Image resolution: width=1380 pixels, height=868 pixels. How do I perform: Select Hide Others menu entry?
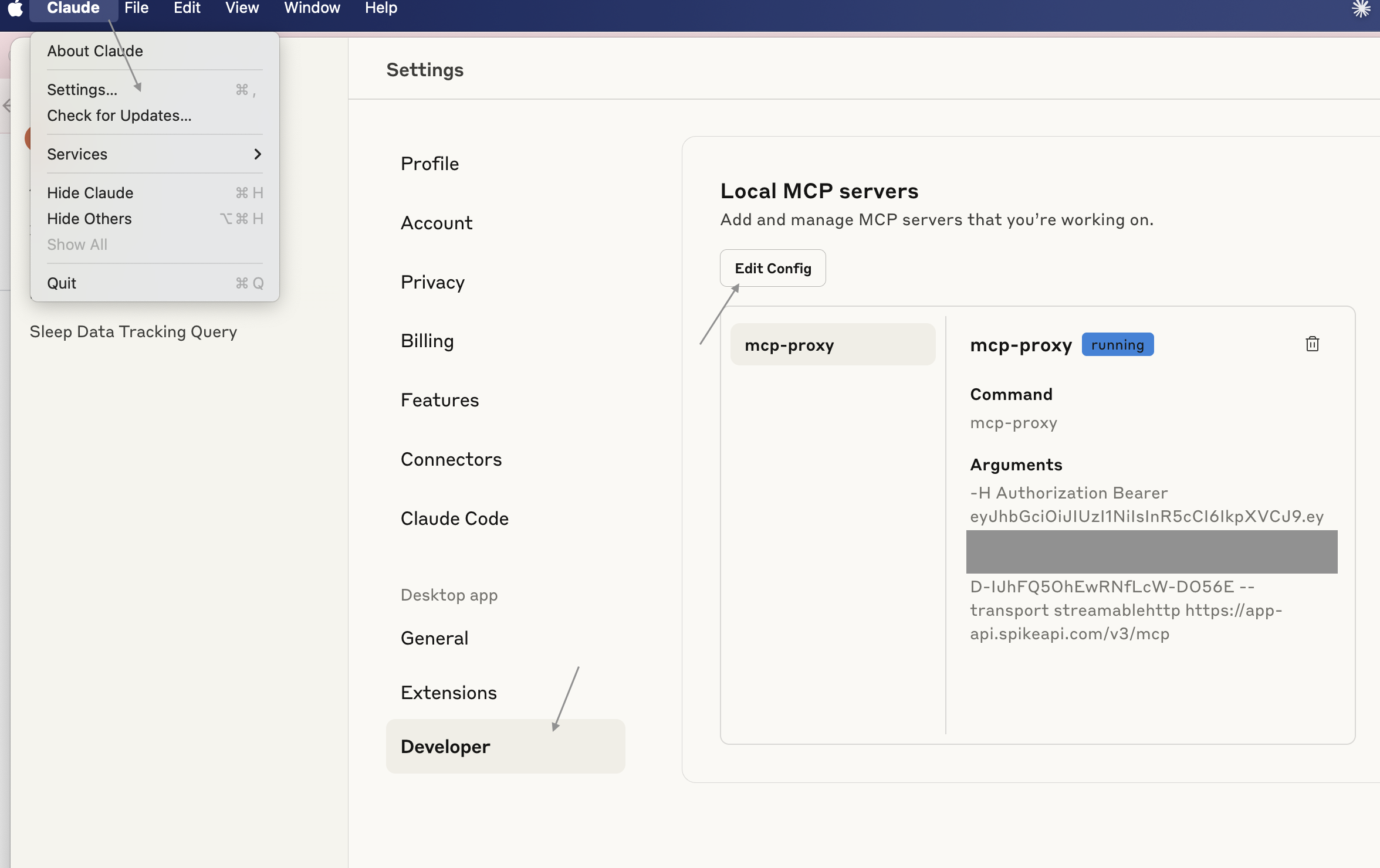click(155, 219)
